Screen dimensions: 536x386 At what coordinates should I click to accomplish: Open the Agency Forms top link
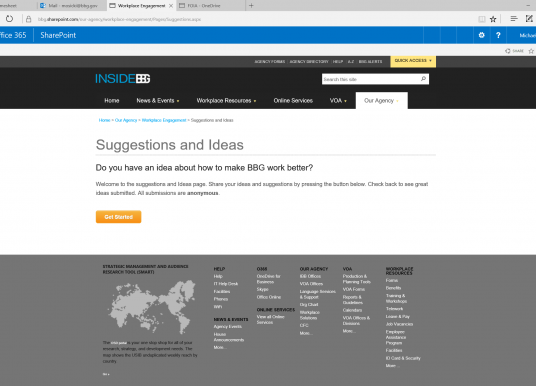point(269,62)
